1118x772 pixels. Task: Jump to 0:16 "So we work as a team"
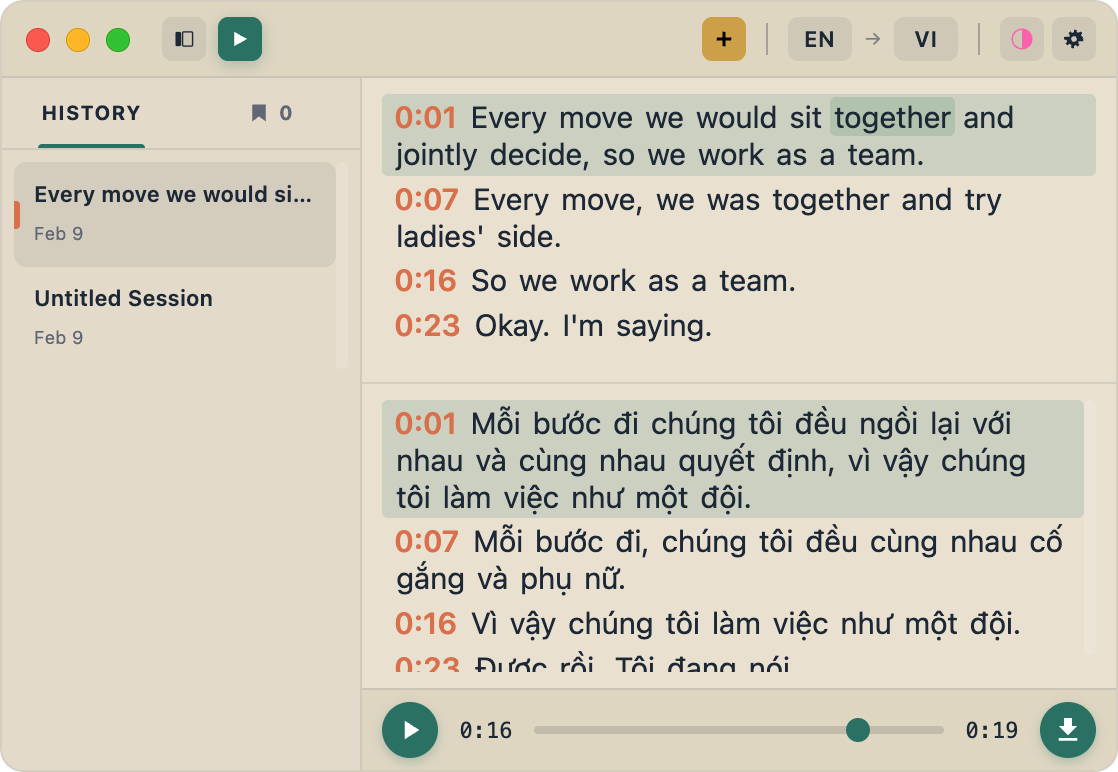426,281
